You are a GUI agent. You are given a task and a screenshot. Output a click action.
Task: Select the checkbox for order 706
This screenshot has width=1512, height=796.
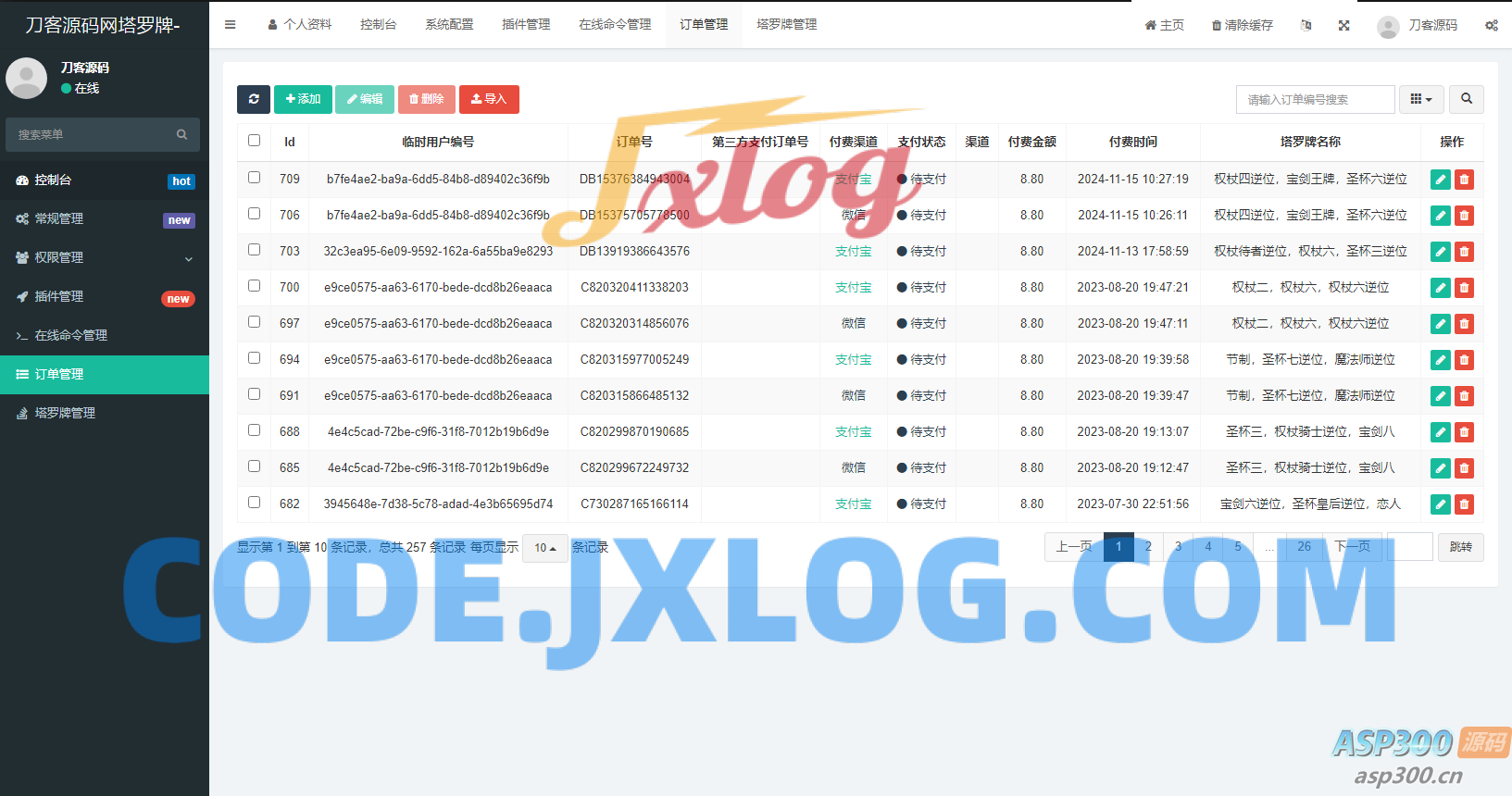pos(254,214)
